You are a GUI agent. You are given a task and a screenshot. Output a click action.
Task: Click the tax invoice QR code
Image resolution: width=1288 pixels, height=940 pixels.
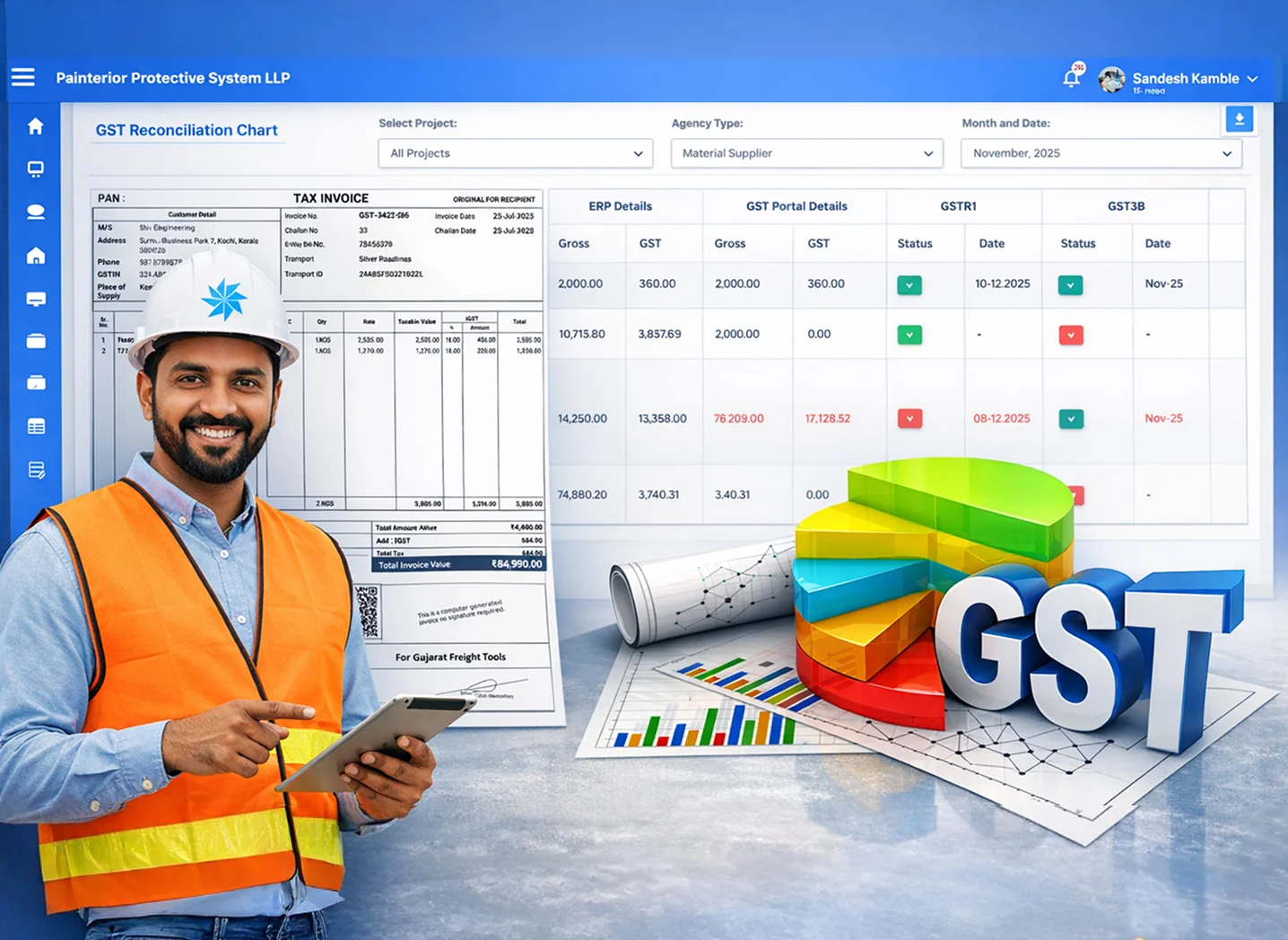pos(368,612)
